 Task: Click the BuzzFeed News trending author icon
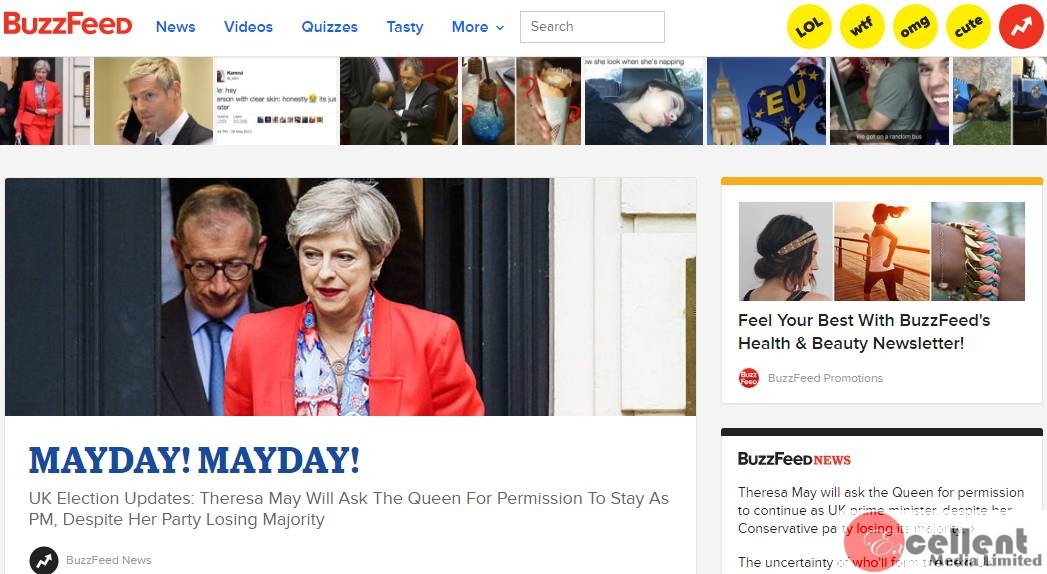[43, 561]
